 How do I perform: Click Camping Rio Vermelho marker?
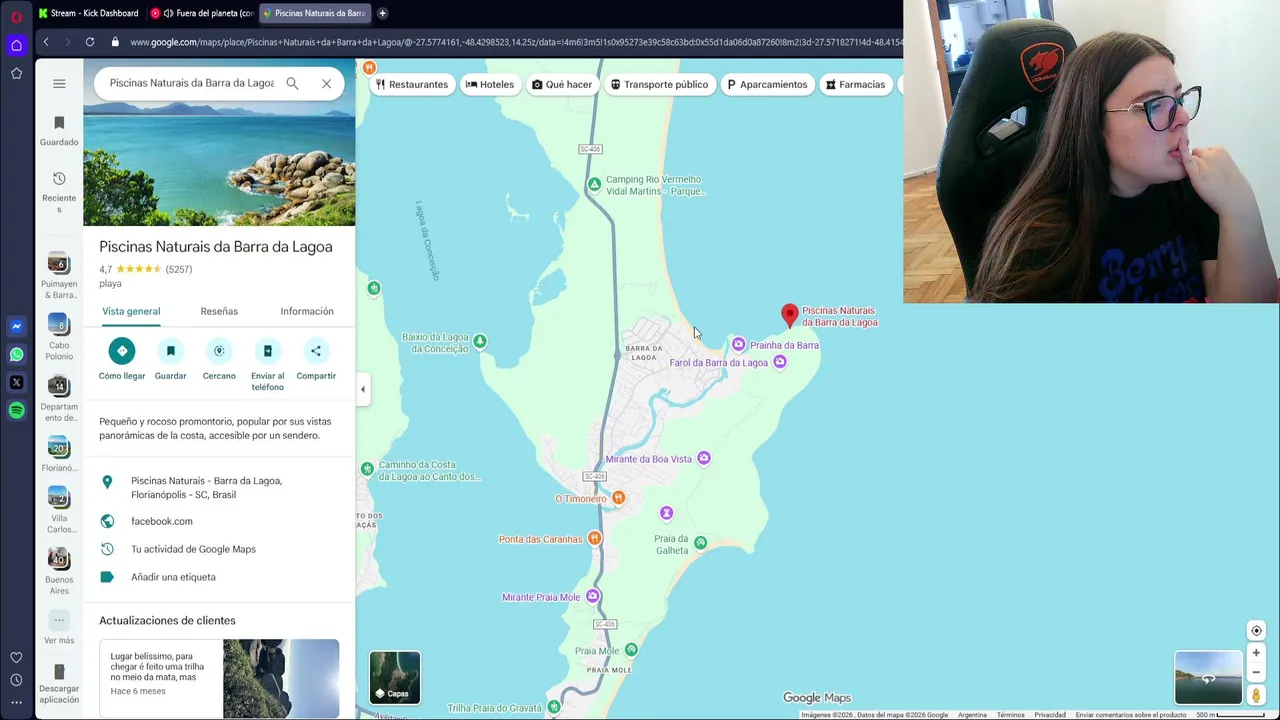point(594,185)
